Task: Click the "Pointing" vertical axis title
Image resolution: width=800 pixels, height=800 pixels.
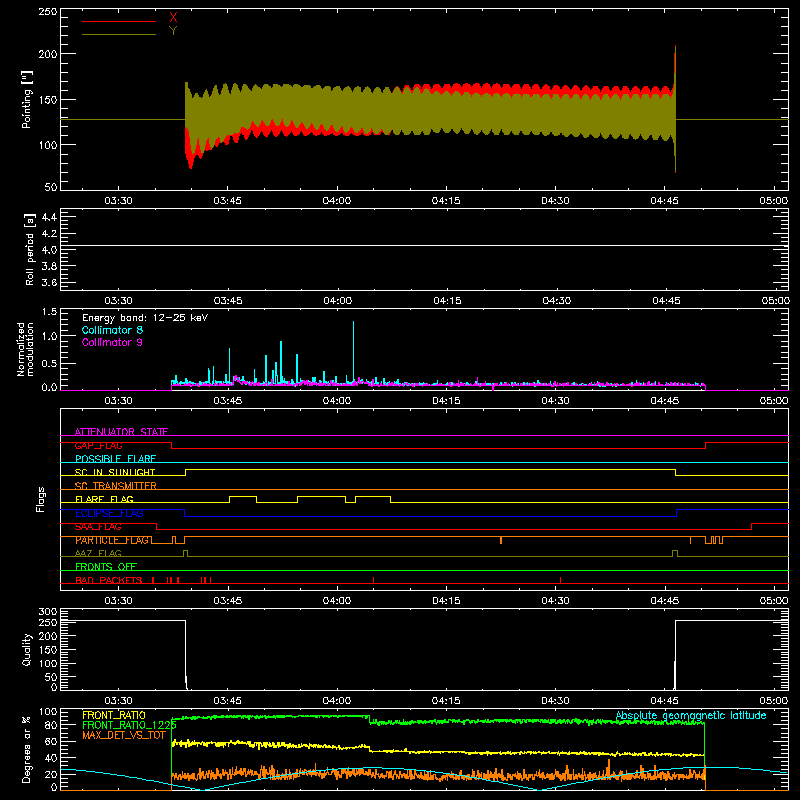Action: [x=27, y=99]
